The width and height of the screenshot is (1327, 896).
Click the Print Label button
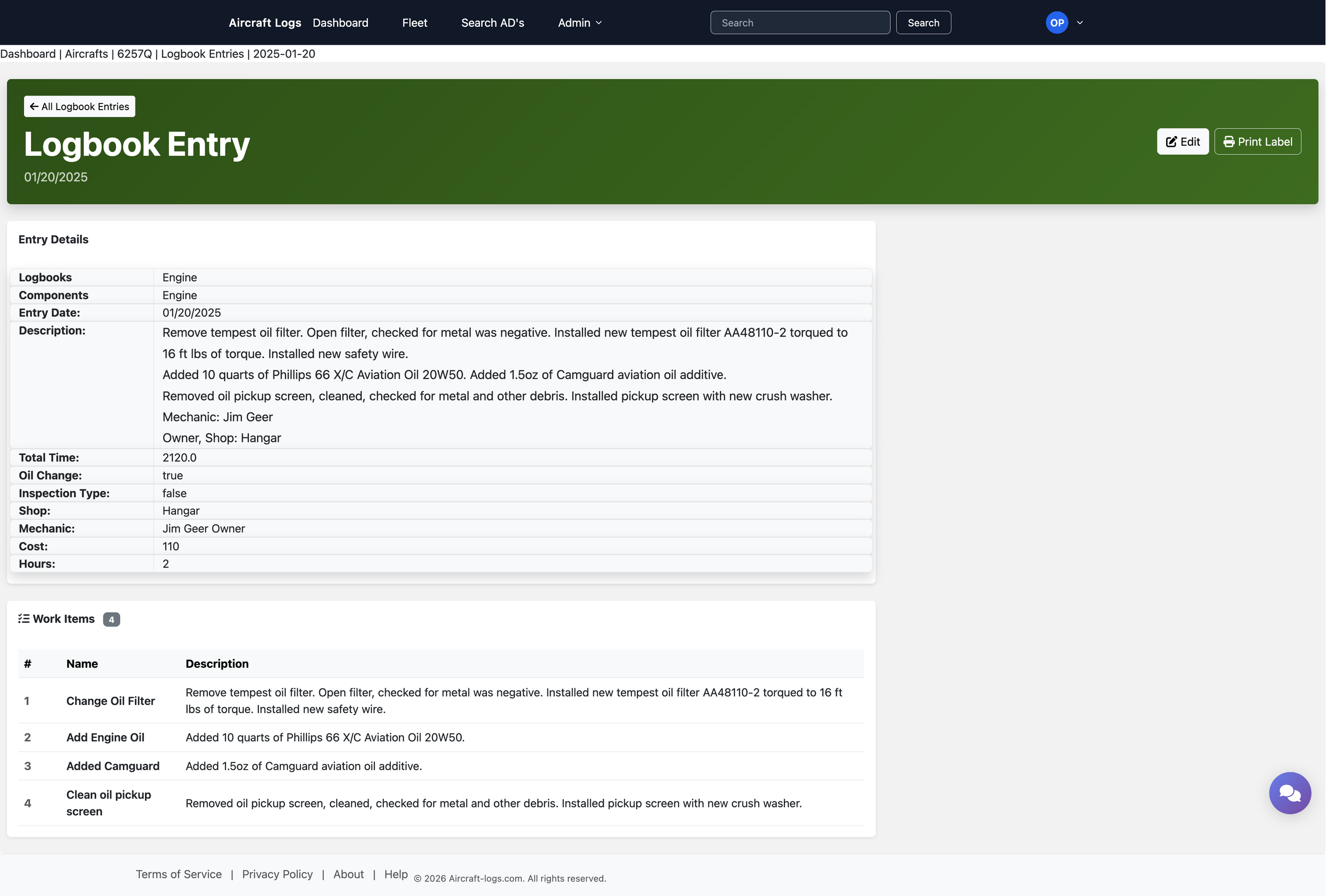click(x=1257, y=142)
